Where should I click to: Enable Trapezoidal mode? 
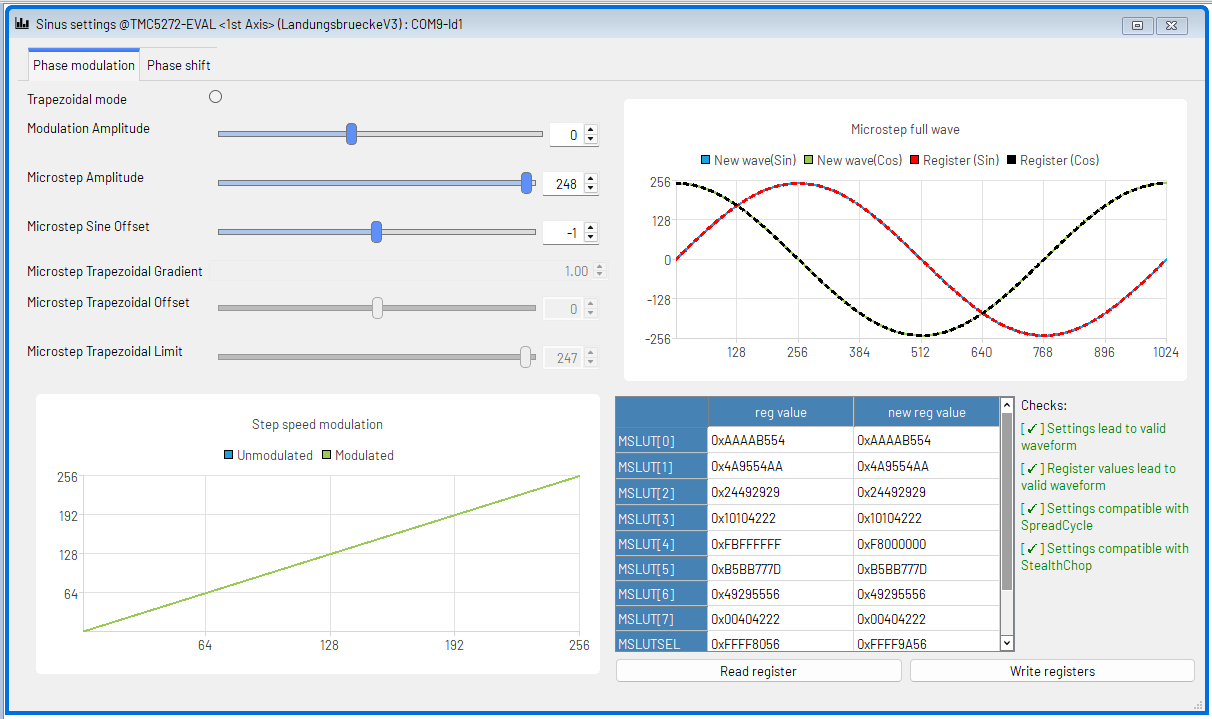point(215,97)
